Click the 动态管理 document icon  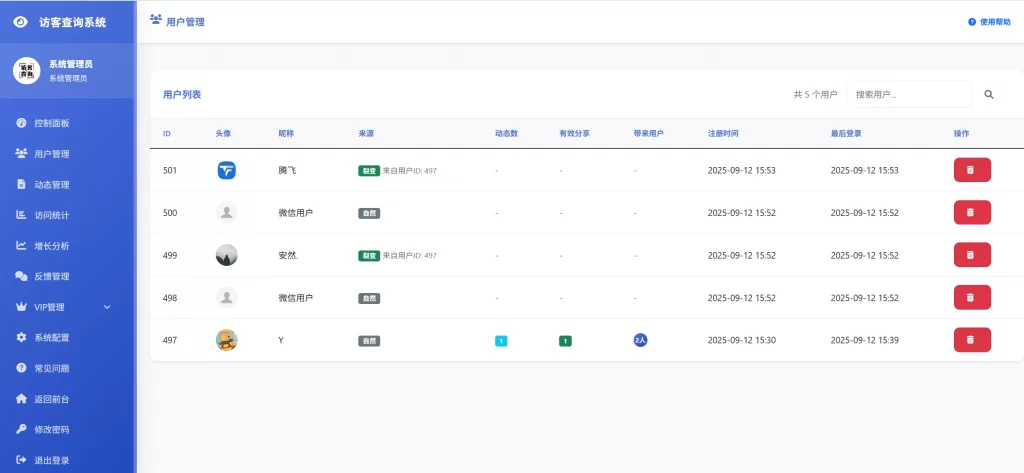[x=21, y=184]
